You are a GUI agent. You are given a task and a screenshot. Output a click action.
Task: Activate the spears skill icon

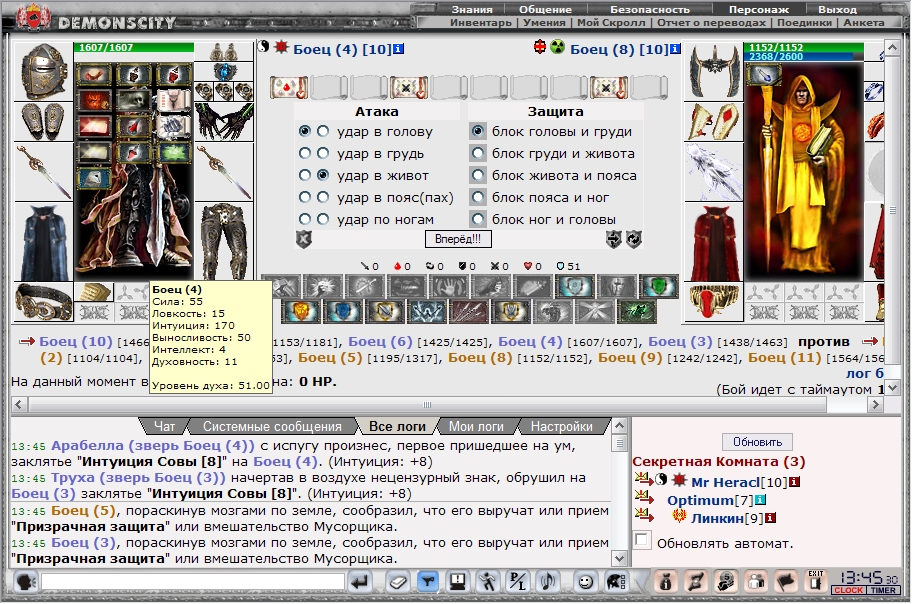coord(468,311)
